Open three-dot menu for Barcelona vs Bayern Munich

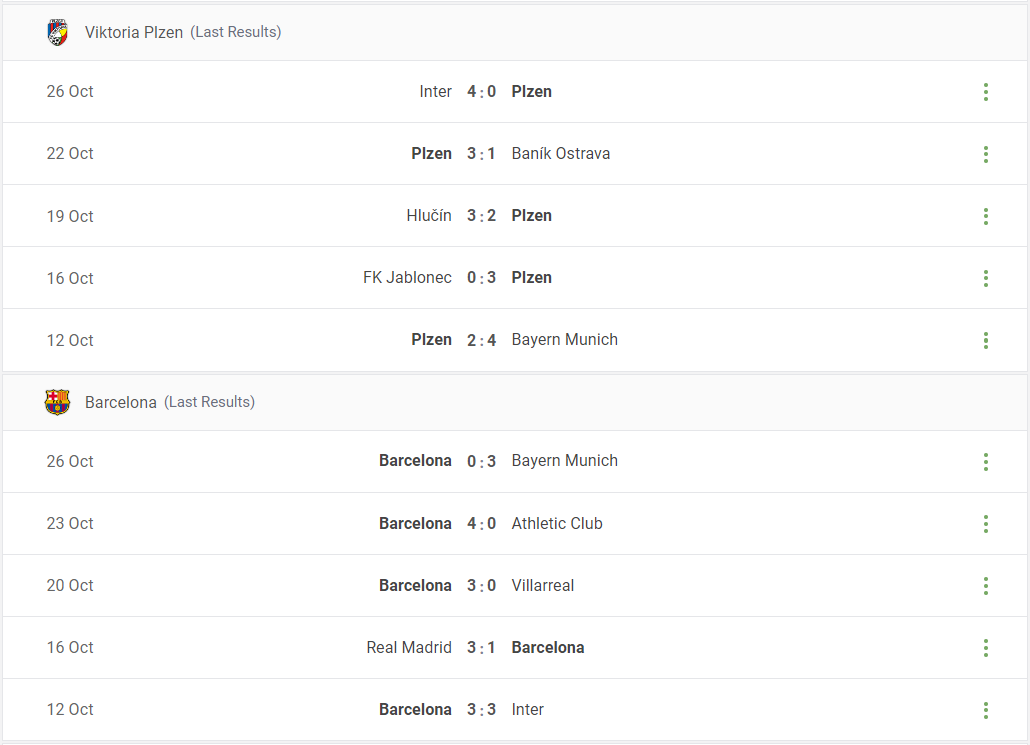coord(985,462)
